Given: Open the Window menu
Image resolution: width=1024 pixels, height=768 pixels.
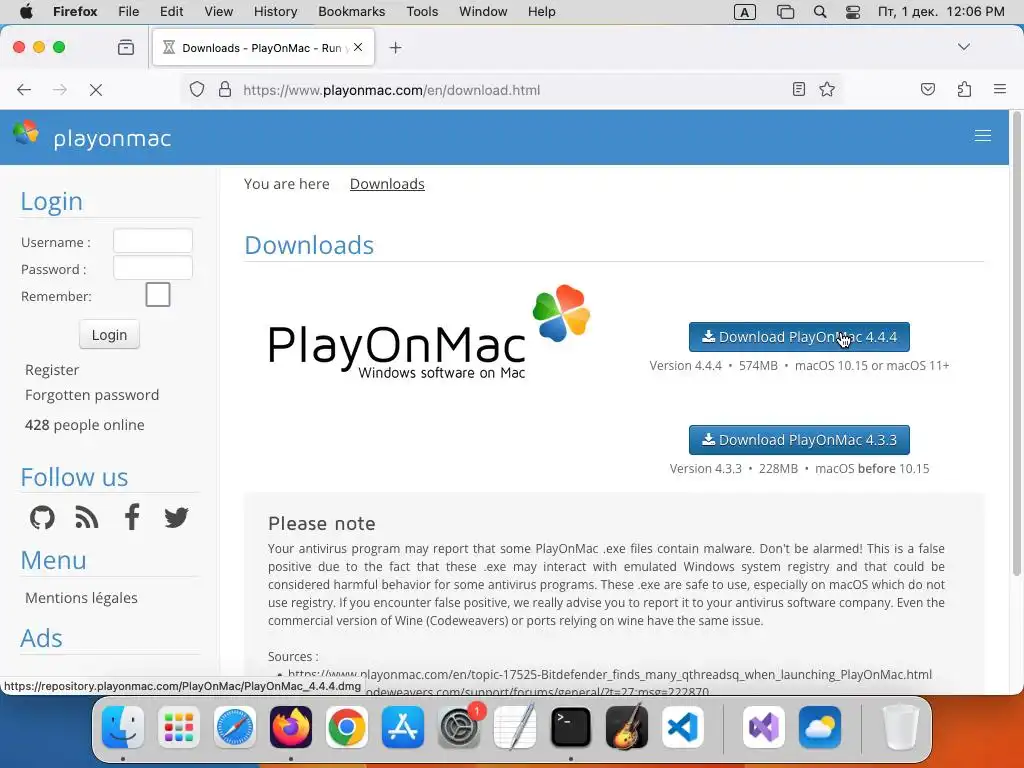Looking at the screenshot, I should pos(483,11).
